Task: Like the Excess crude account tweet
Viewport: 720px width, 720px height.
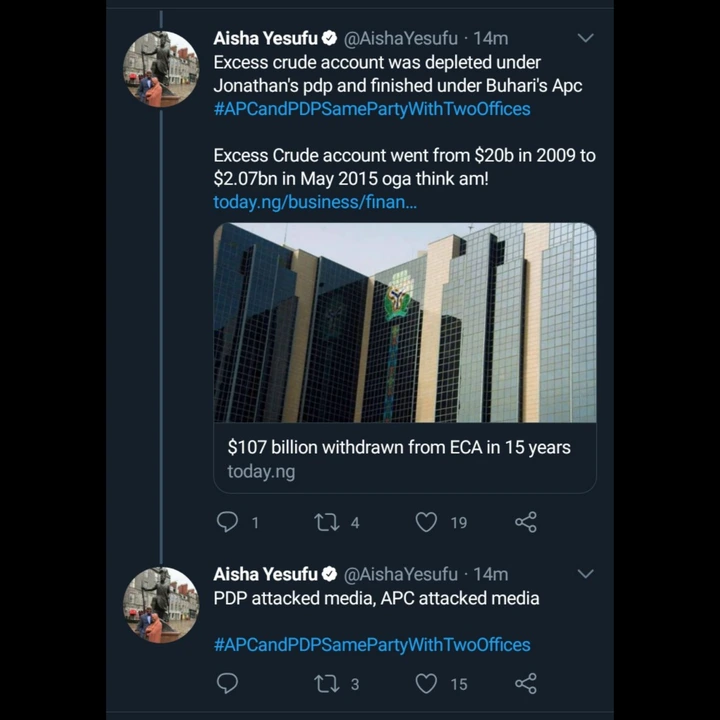Action: pos(427,522)
